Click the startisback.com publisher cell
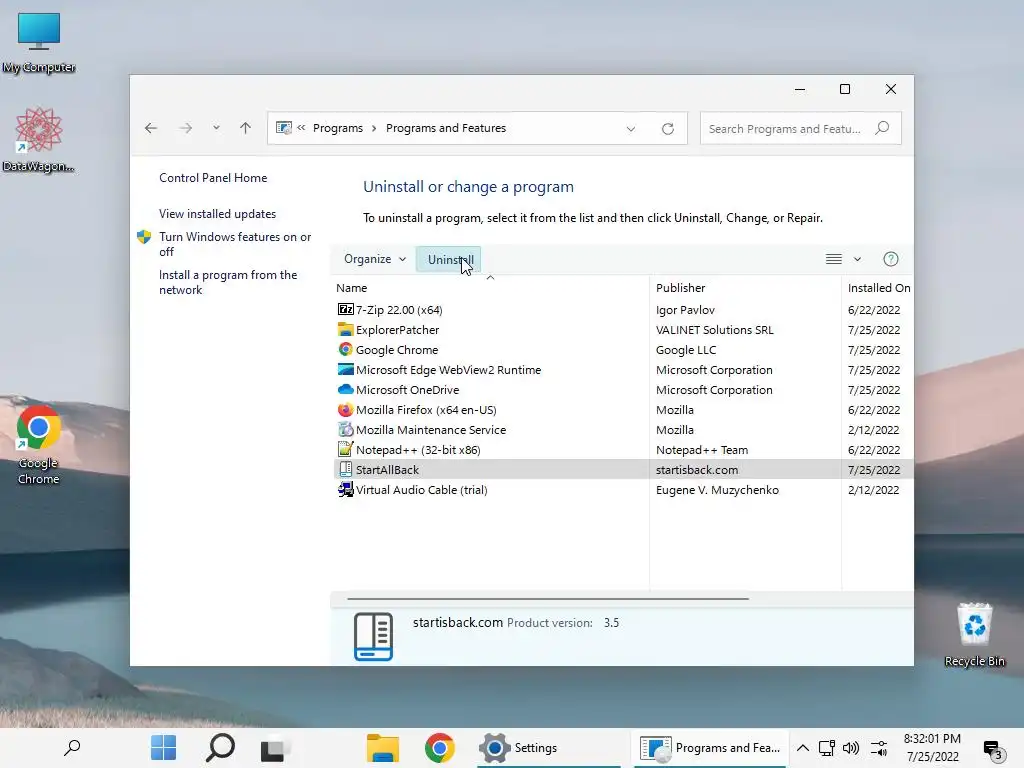1024x768 pixels. coord(697,470)
